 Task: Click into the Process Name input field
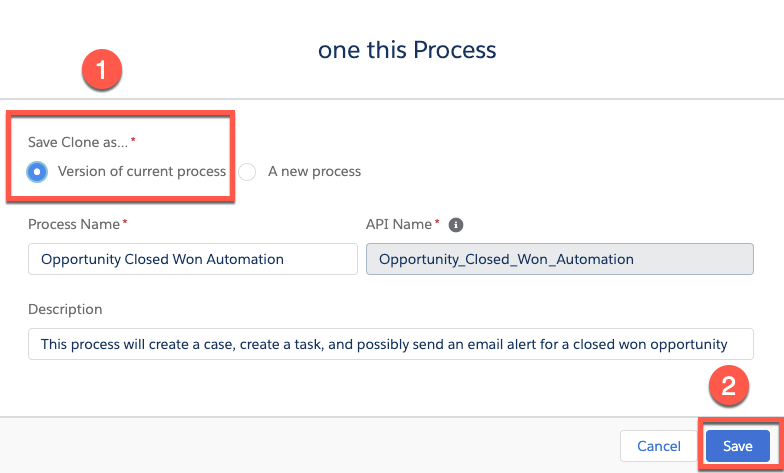193,259
